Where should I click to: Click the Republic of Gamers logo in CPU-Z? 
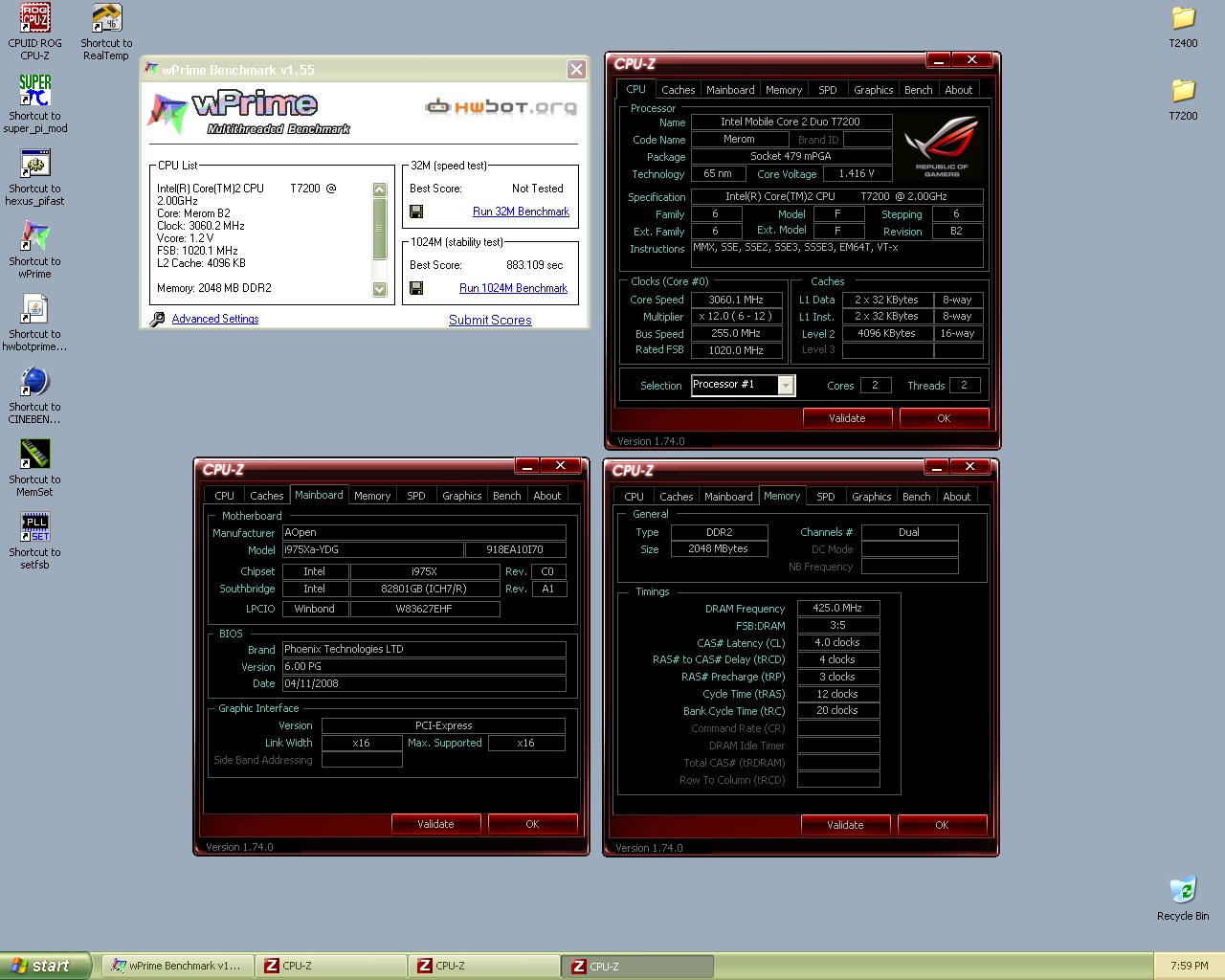pyautogui.click(x=942, y=146)
